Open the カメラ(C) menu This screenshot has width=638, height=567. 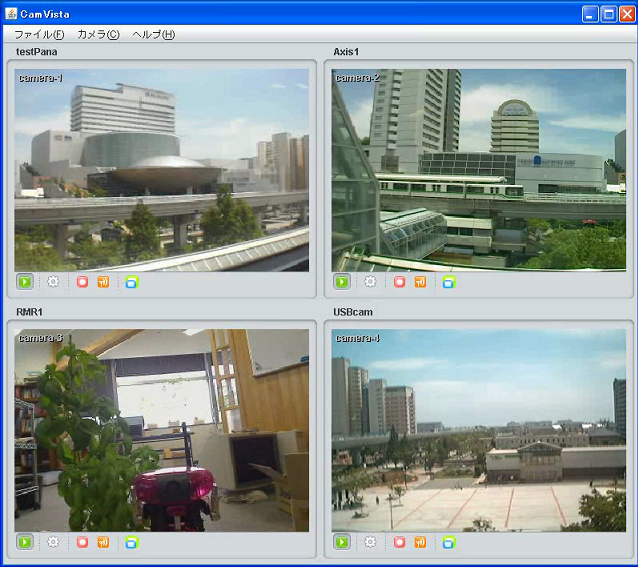pos(98,34)
